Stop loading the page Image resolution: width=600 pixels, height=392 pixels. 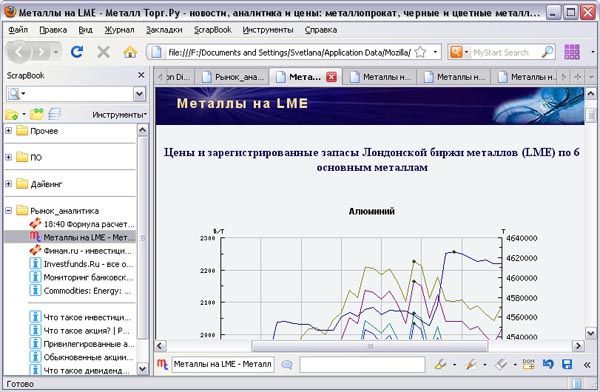point(103,52)
